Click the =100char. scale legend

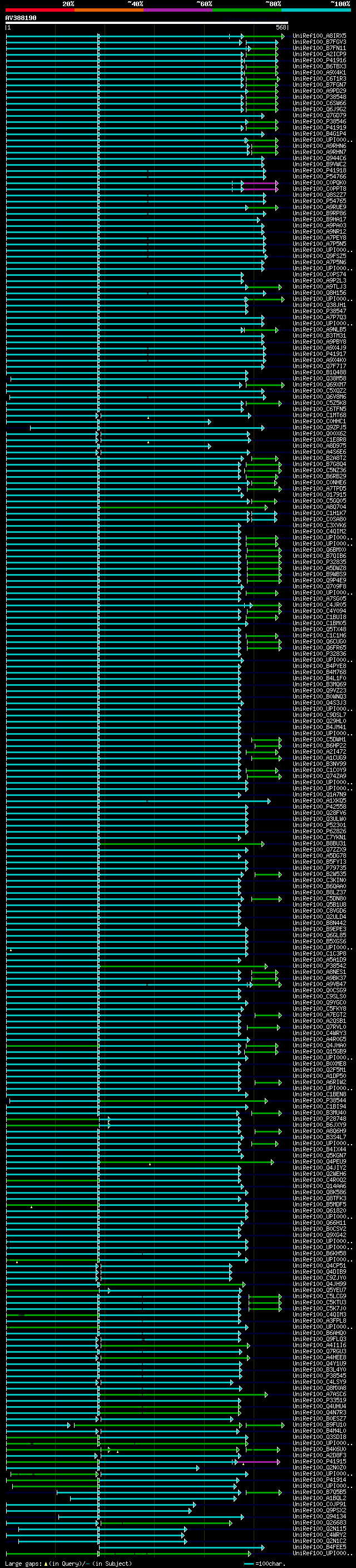pos(264,1563)
